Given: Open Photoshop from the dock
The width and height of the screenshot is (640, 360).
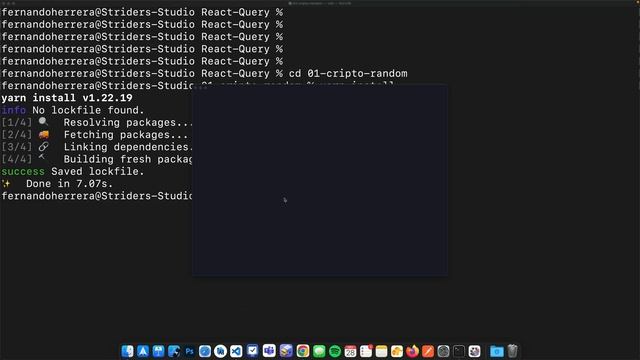Looking at the screenshot, I should [x=189, y=351].
